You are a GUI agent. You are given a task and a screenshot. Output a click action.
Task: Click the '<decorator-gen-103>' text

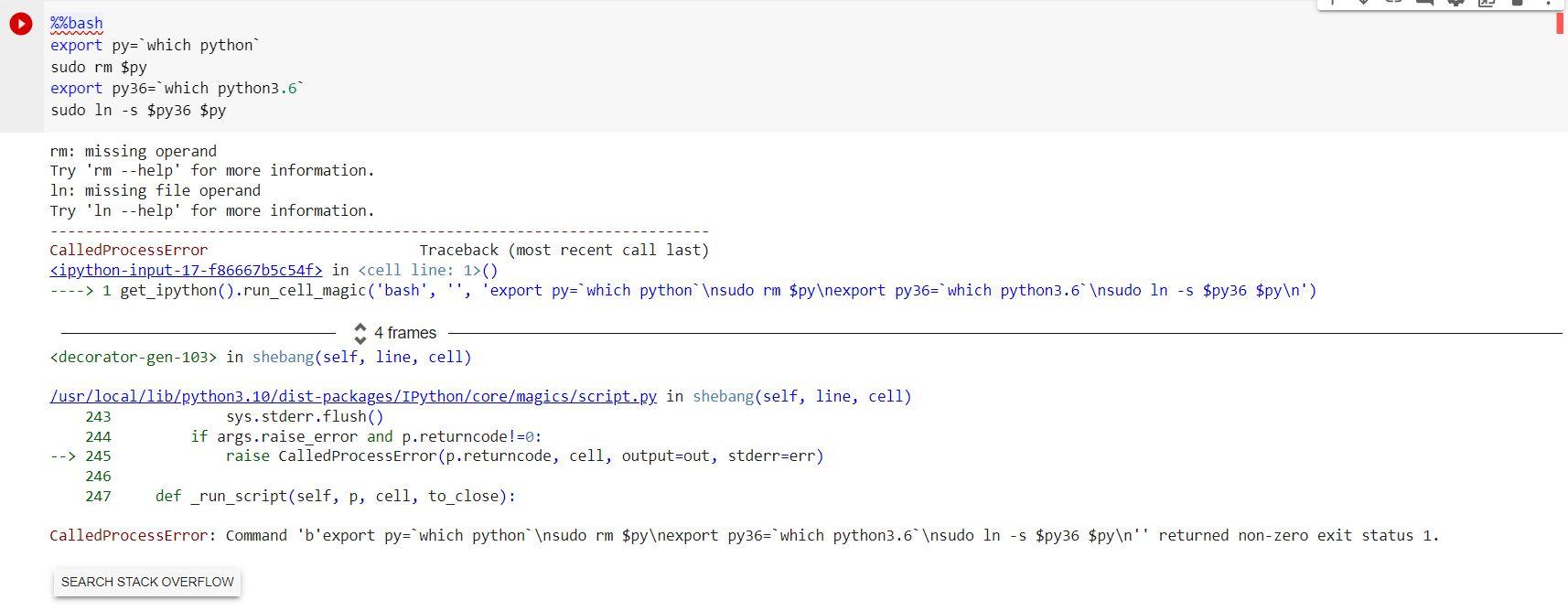pos(134,357)
